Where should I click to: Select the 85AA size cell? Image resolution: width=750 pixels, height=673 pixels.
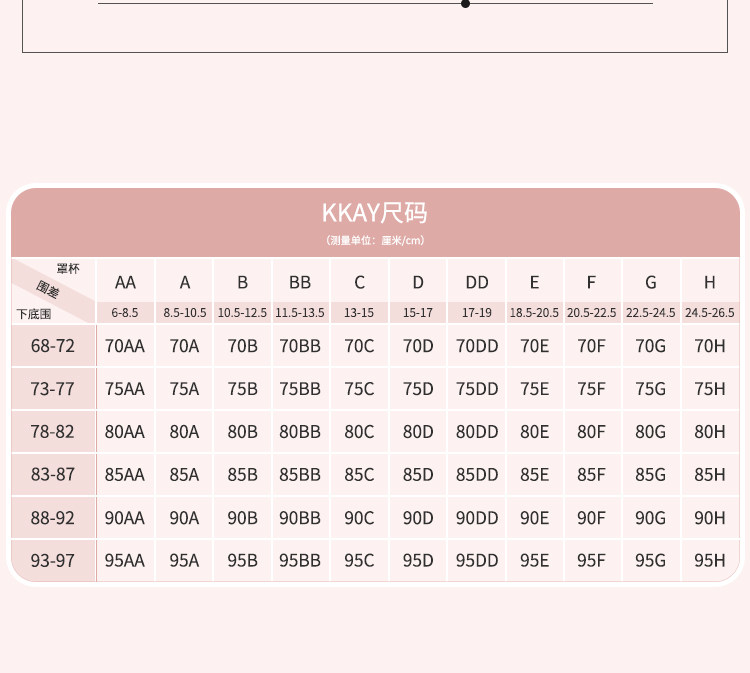(x=125, y=474)
